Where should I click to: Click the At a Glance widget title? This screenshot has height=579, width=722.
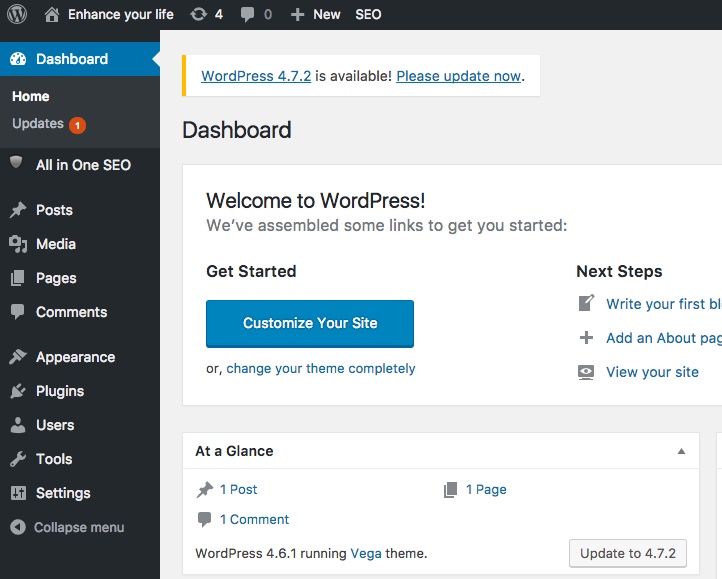[234, 451]
